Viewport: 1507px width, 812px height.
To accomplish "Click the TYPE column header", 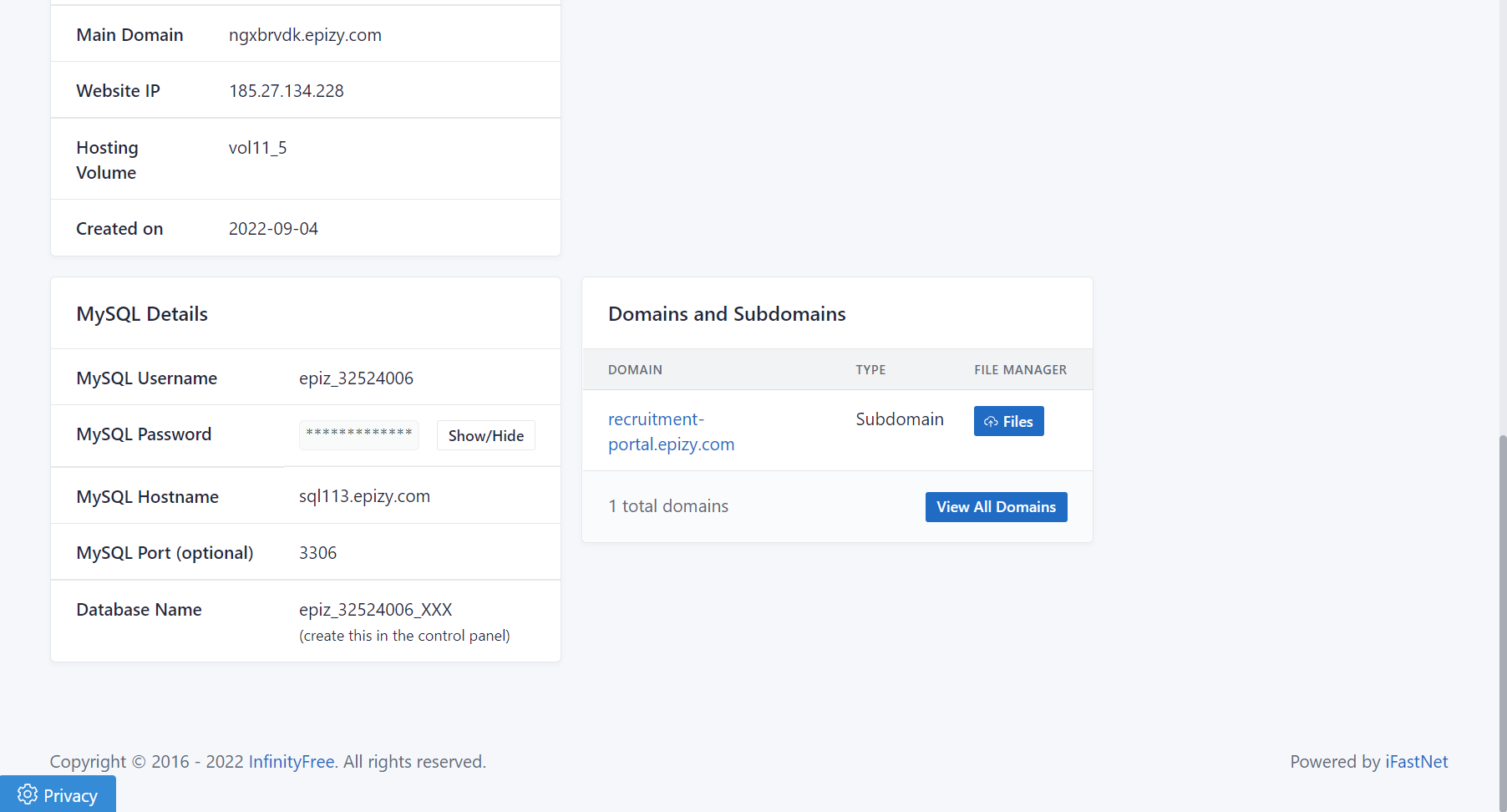I will (x=870, y=370).
